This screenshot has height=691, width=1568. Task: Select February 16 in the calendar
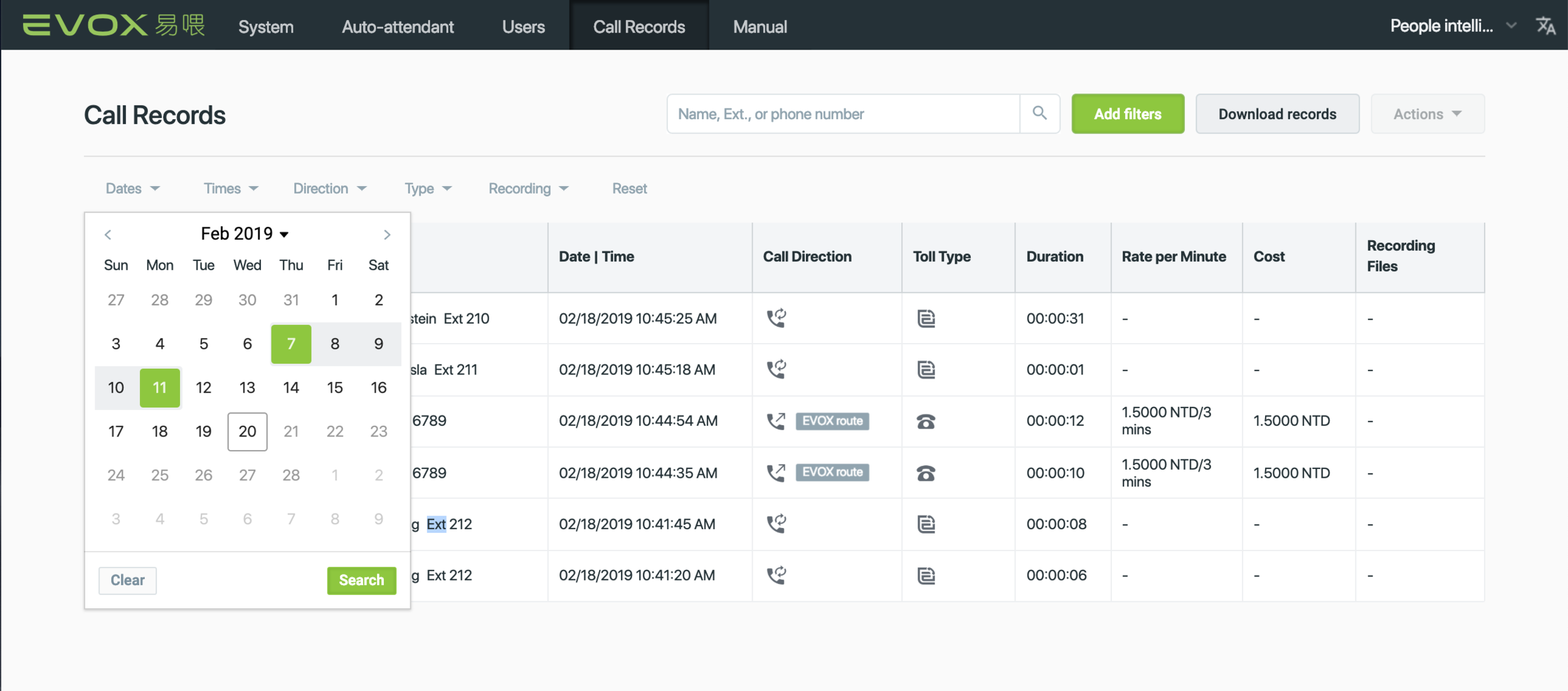(x=379, y=388)
